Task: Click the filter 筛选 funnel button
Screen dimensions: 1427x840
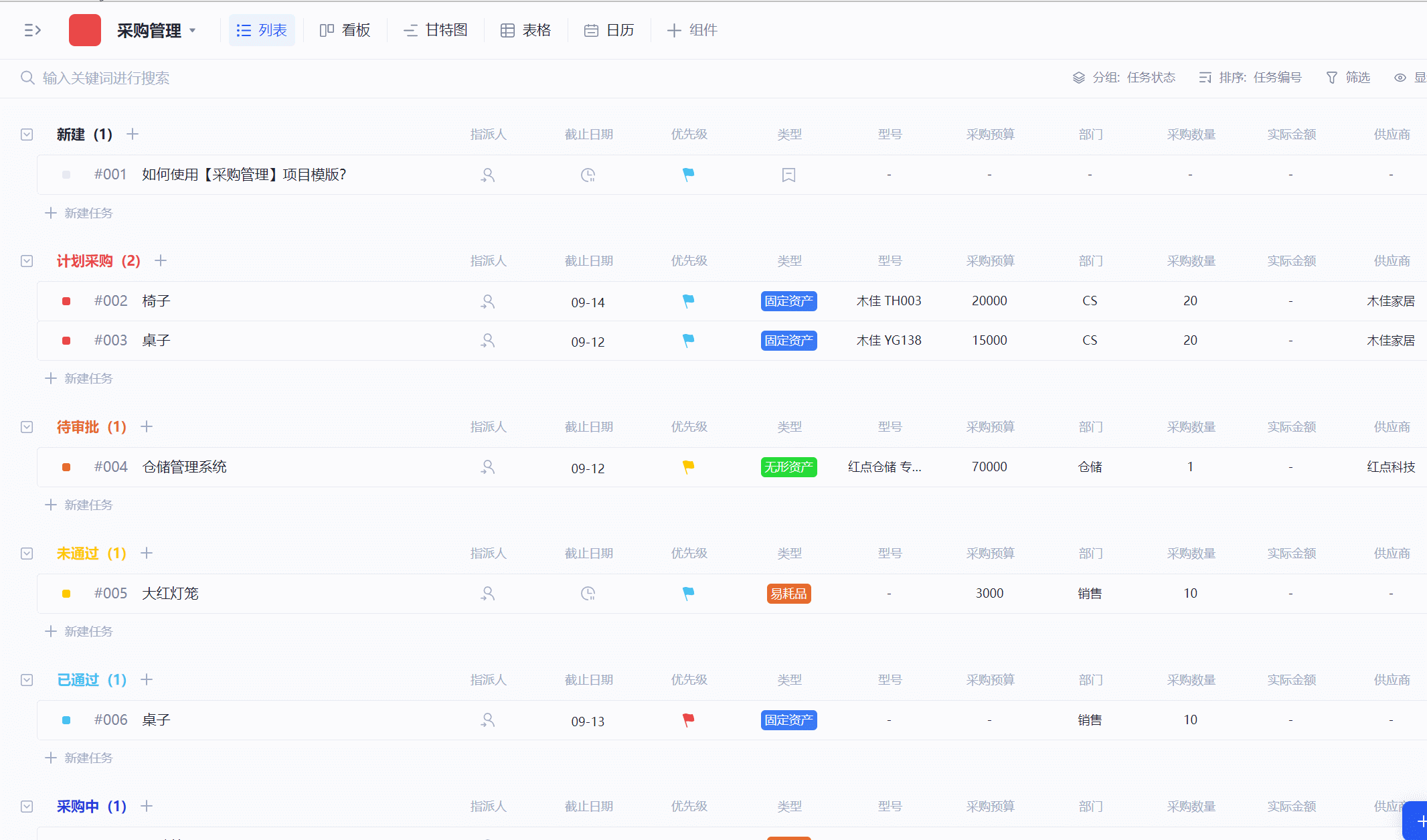Action: click(1348, 78)
